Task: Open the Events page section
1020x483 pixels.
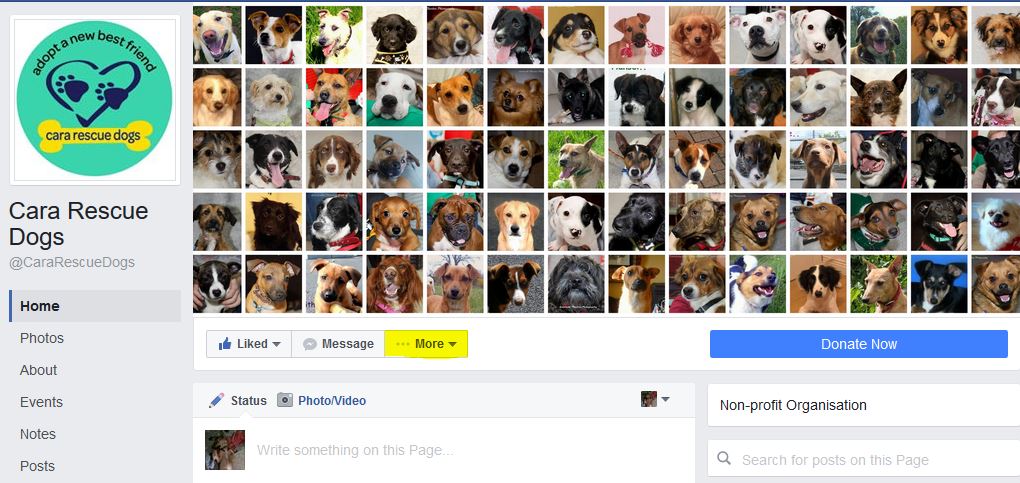Action: [x=41, y=402]
